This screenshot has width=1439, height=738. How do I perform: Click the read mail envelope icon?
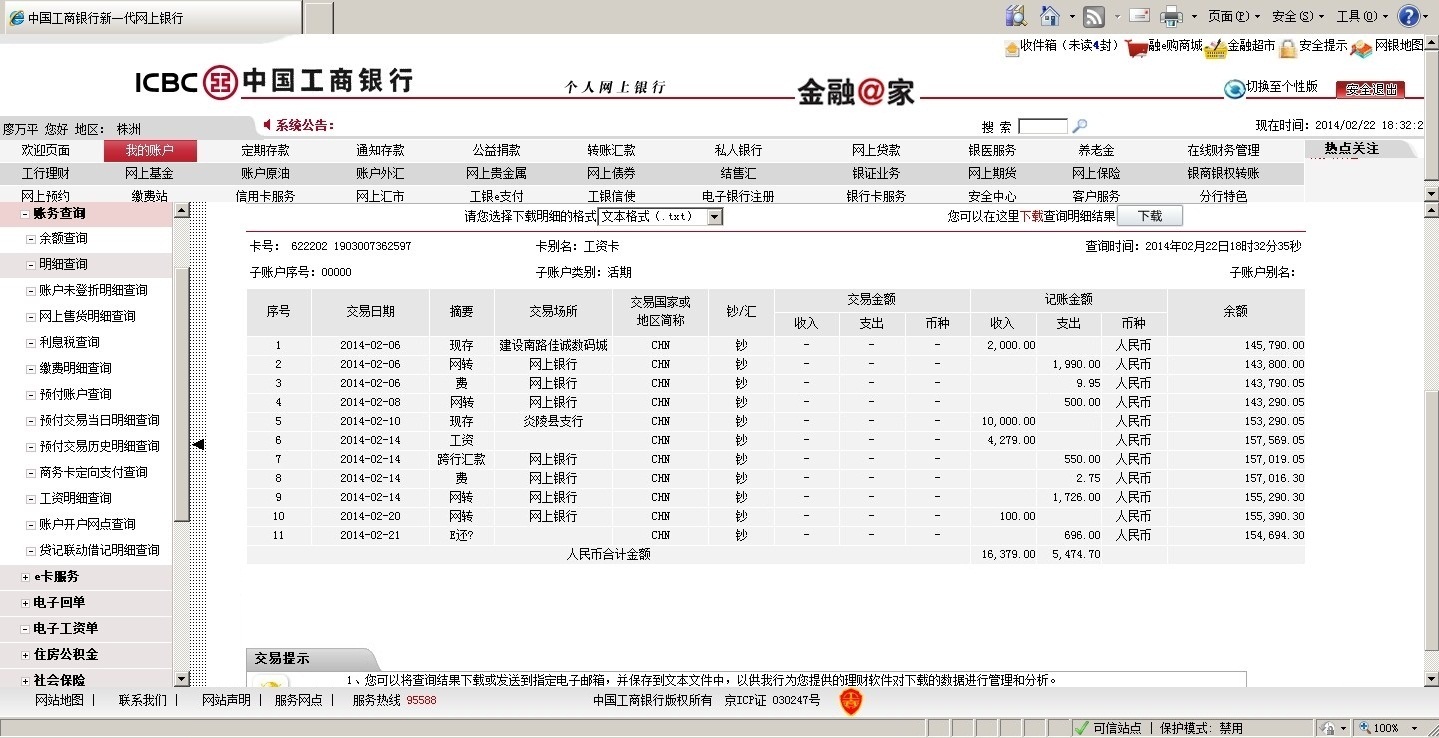[1139, 16]
